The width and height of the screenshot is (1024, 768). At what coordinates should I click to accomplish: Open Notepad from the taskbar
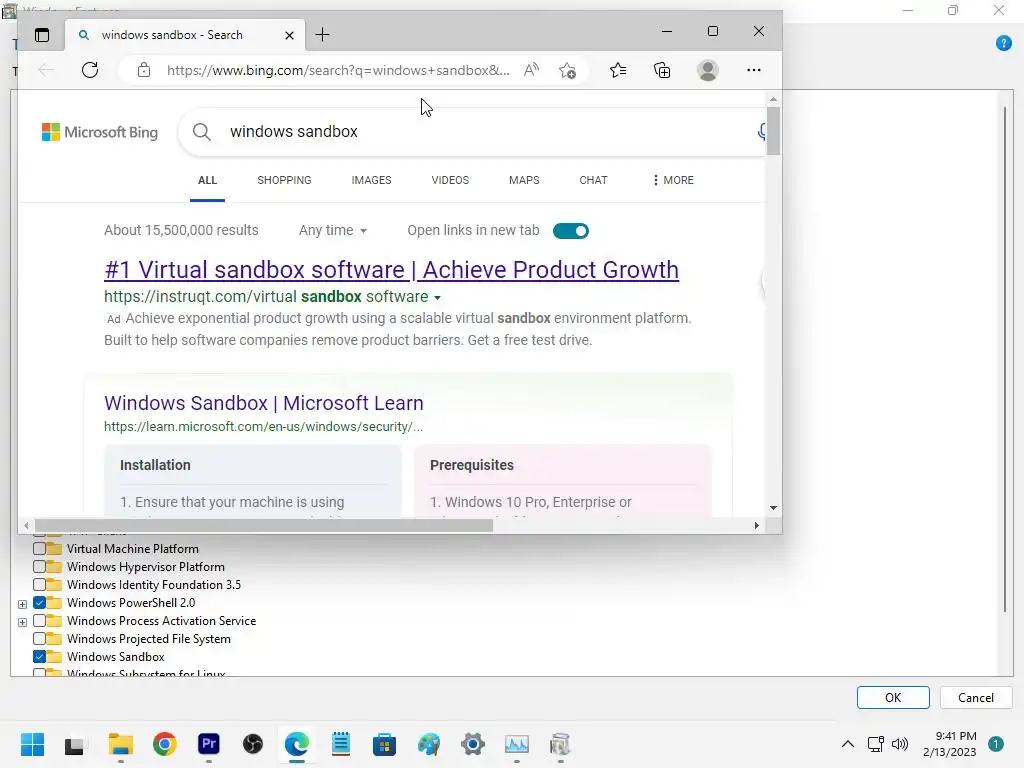(341, 744)
